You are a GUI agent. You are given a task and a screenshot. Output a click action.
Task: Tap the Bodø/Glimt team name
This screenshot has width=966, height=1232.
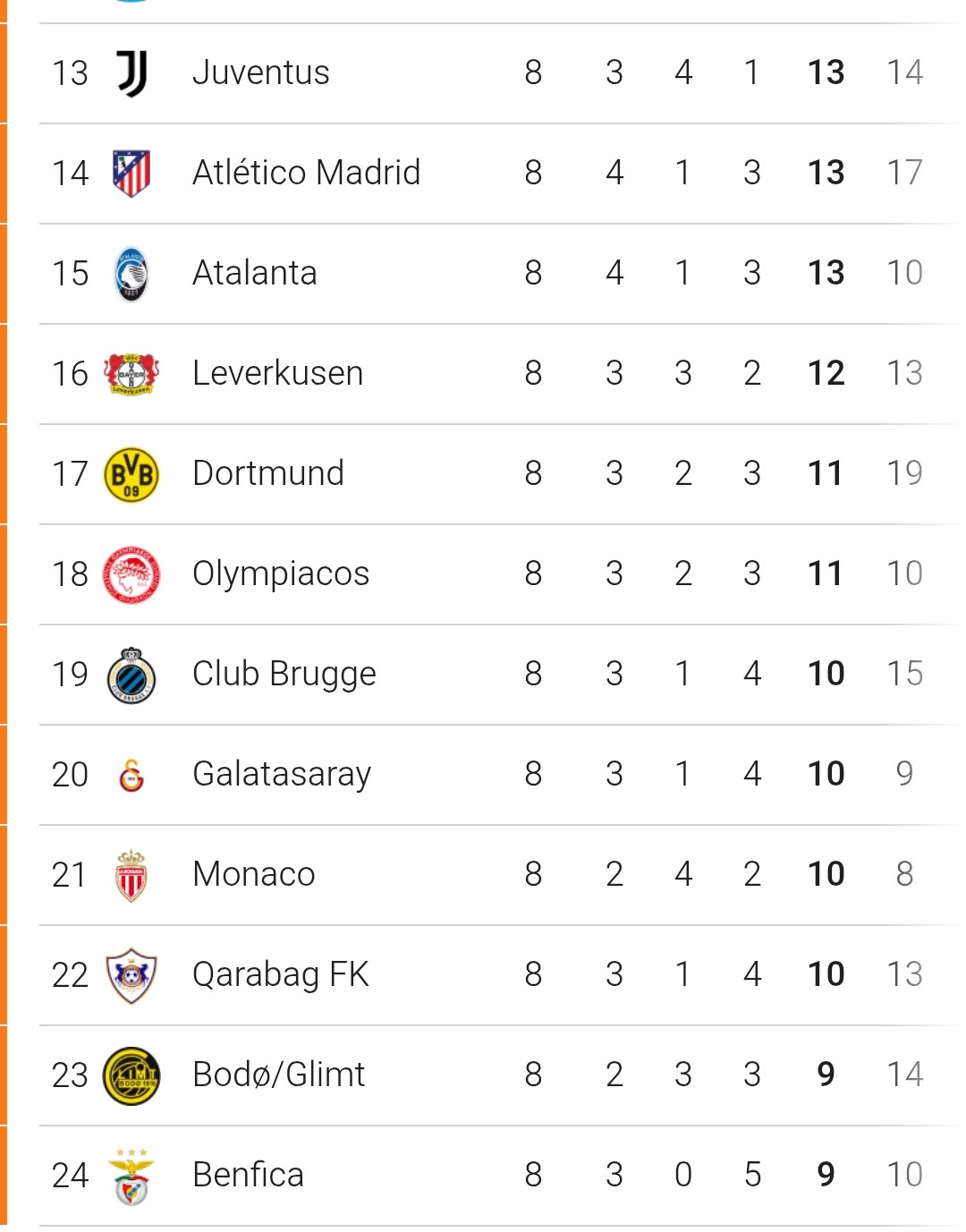pyautogui.click(x=279, y=1075)
